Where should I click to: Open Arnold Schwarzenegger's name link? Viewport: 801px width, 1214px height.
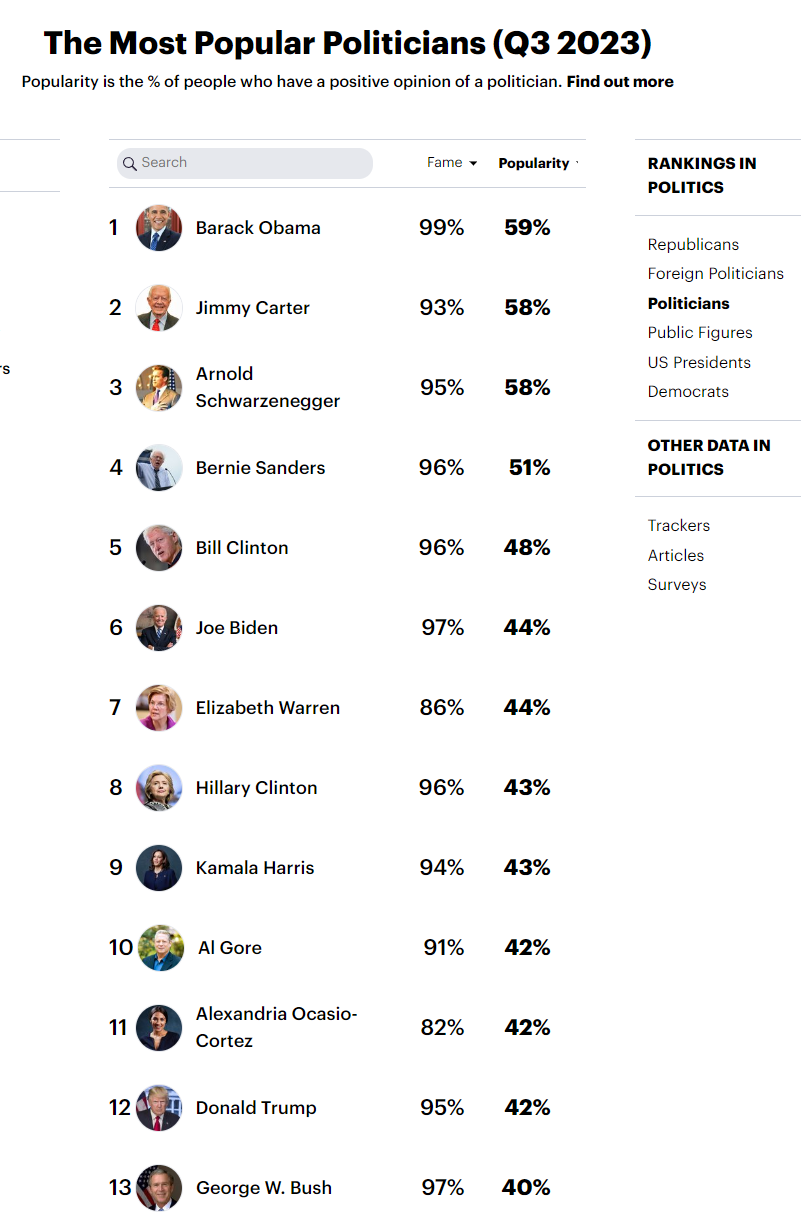tap(267, 387)
